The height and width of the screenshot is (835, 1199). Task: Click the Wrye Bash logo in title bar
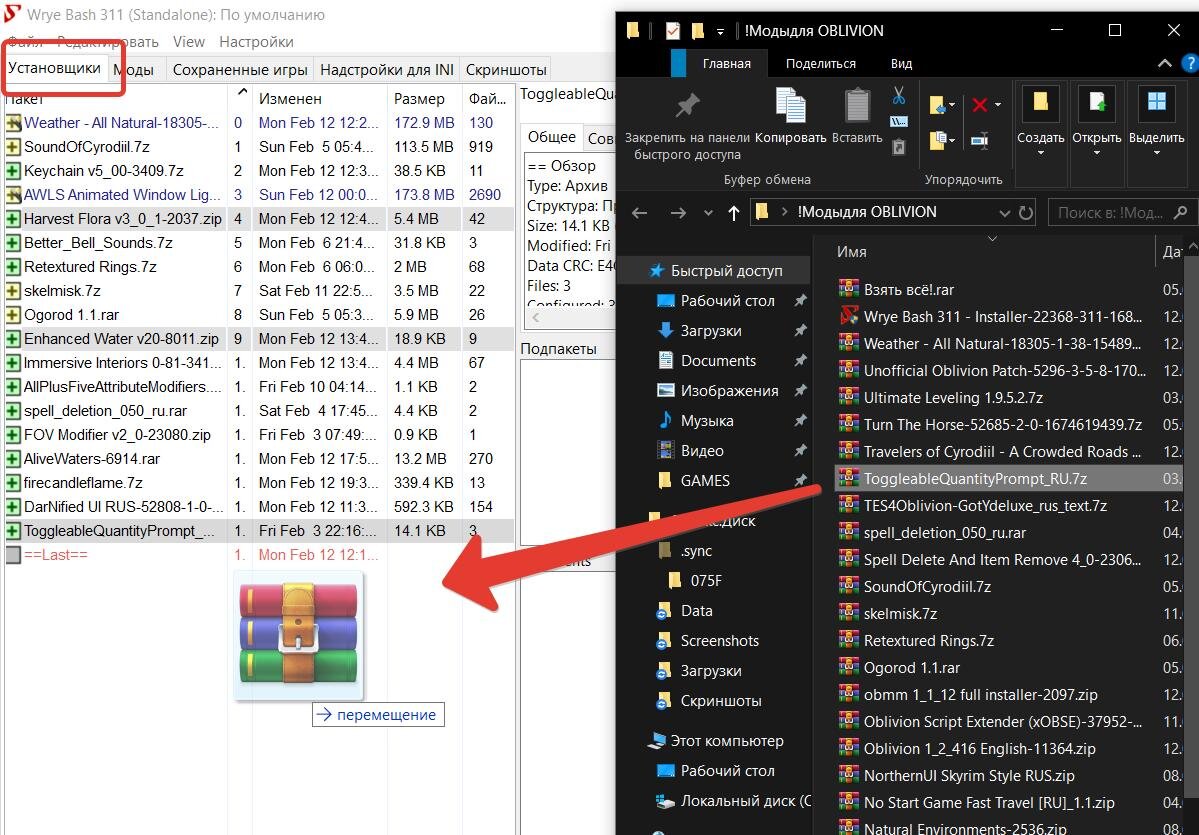click(12, 14)
